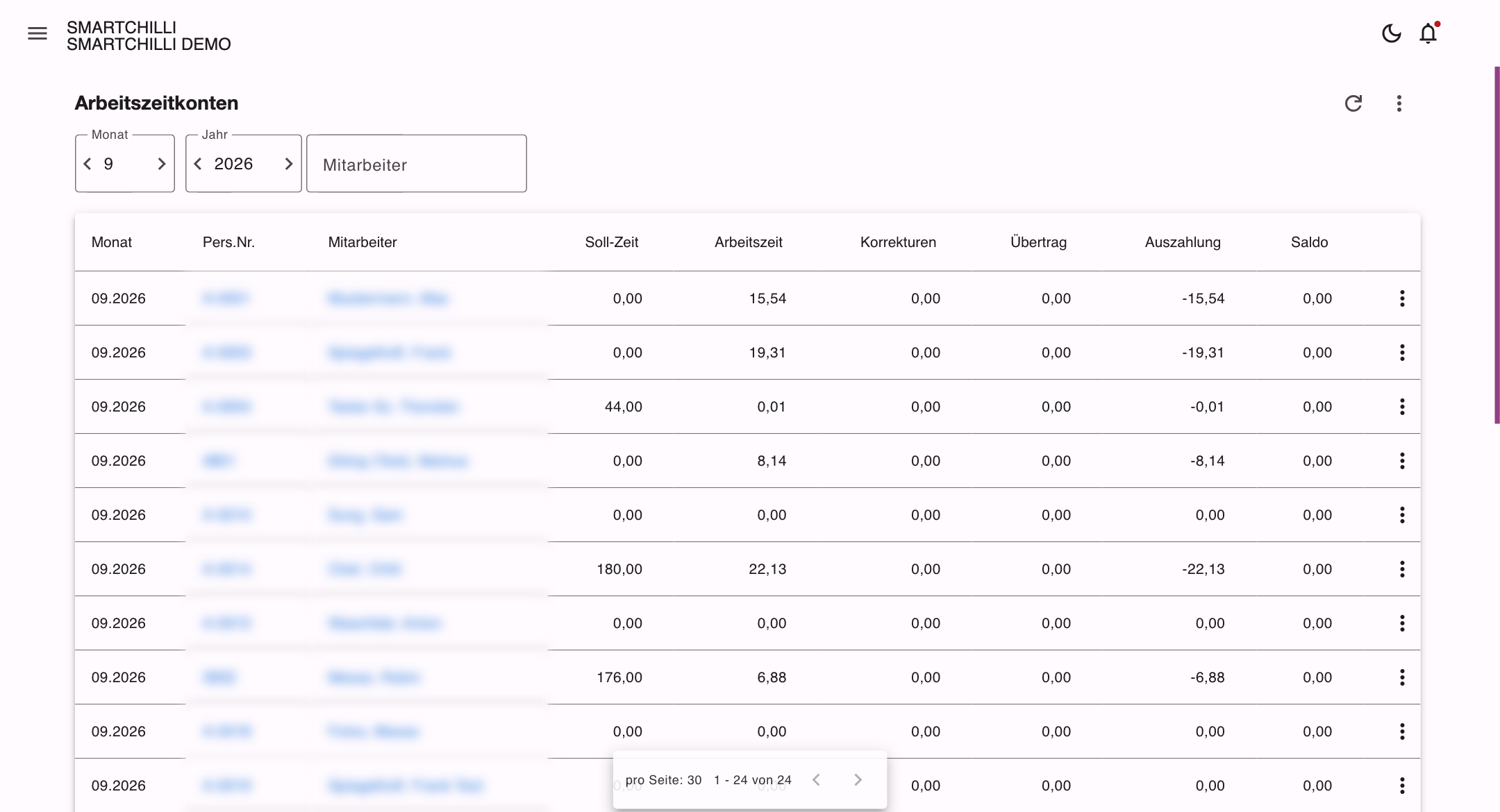Image resolution: width=1500 pixels, height=812 pixels.
Task: Select Auszahlung value -15,54
Action: [1203, 298]
